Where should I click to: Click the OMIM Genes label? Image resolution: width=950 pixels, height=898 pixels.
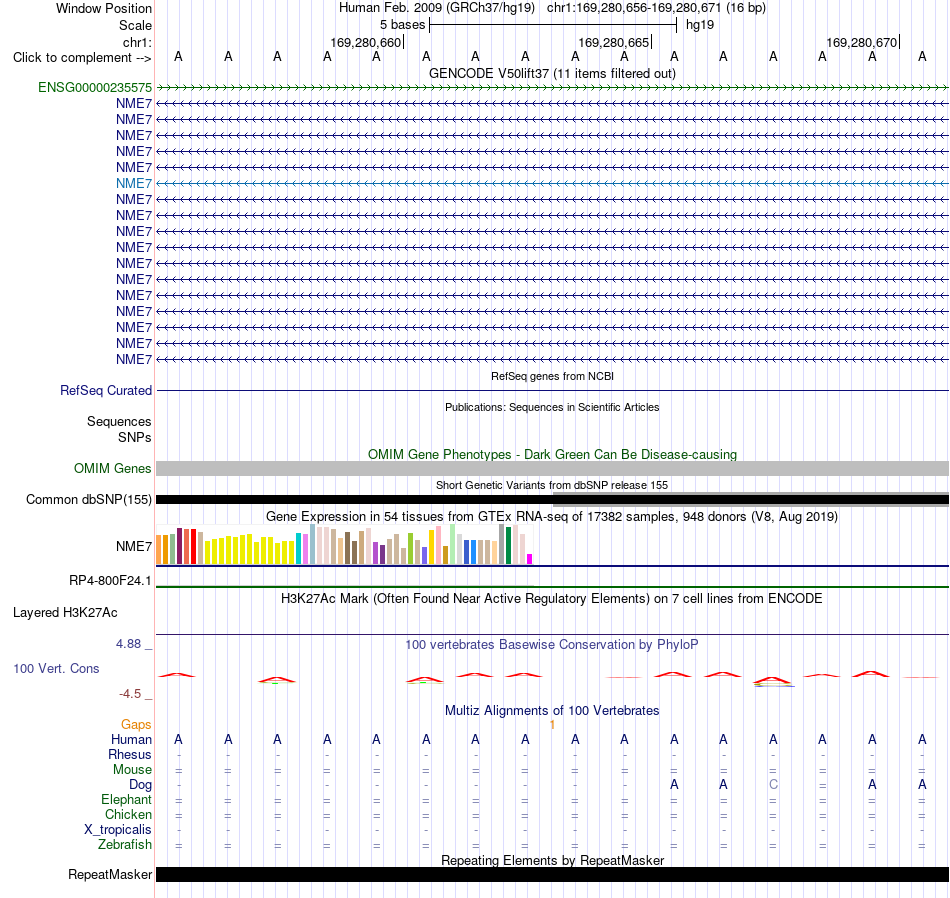(x=112, y=468)
